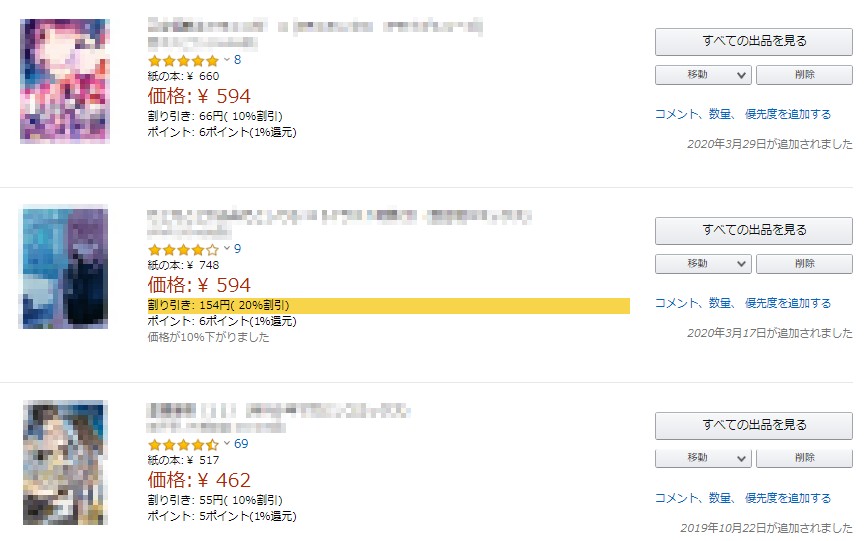The width and height of the screenshot is (867, 541).
Task: Expand the rating chevron beside 69 reviews
Action: [x=227, y=444]
